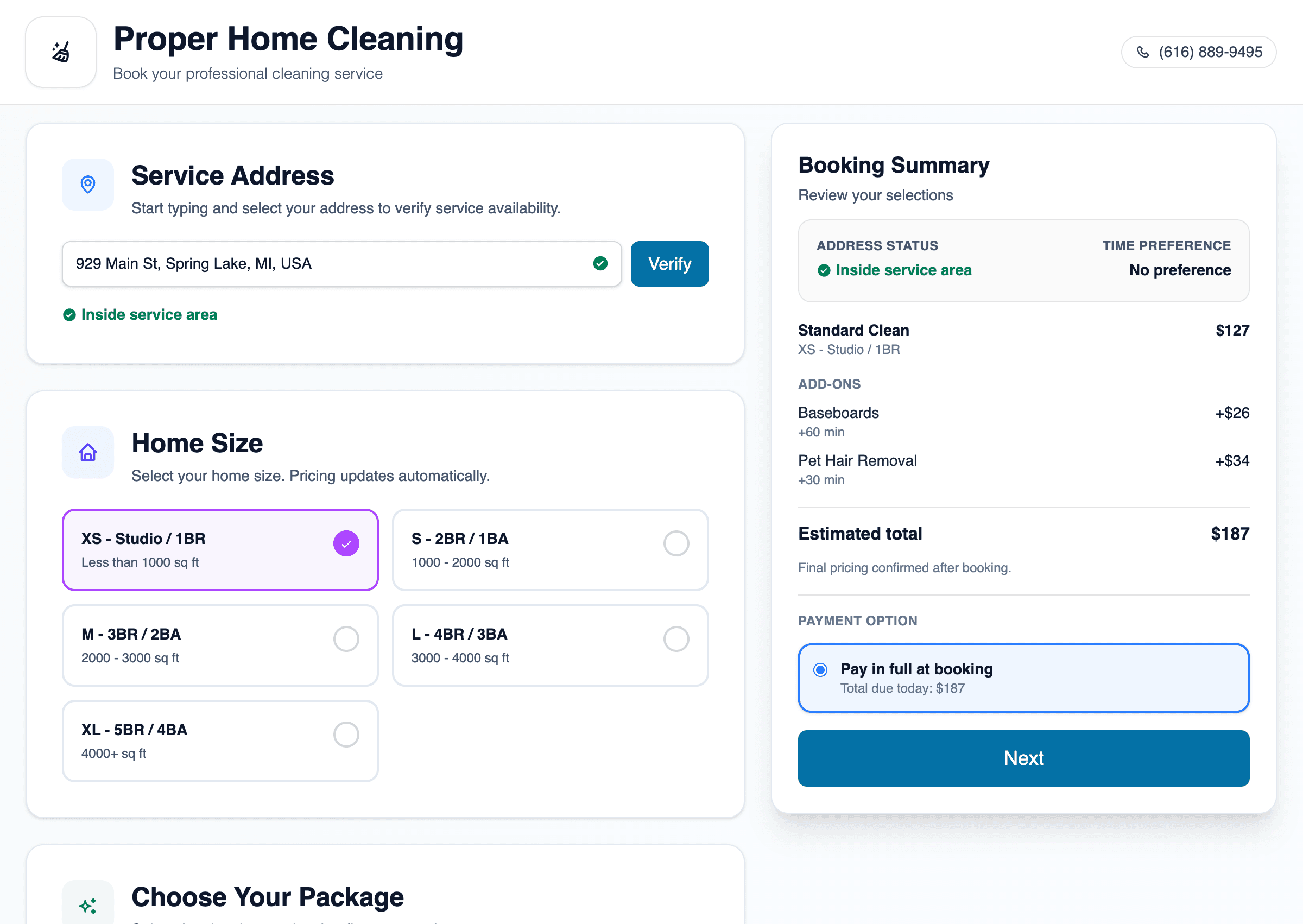Click the green checkmark inside the address field

click(600, 263)
